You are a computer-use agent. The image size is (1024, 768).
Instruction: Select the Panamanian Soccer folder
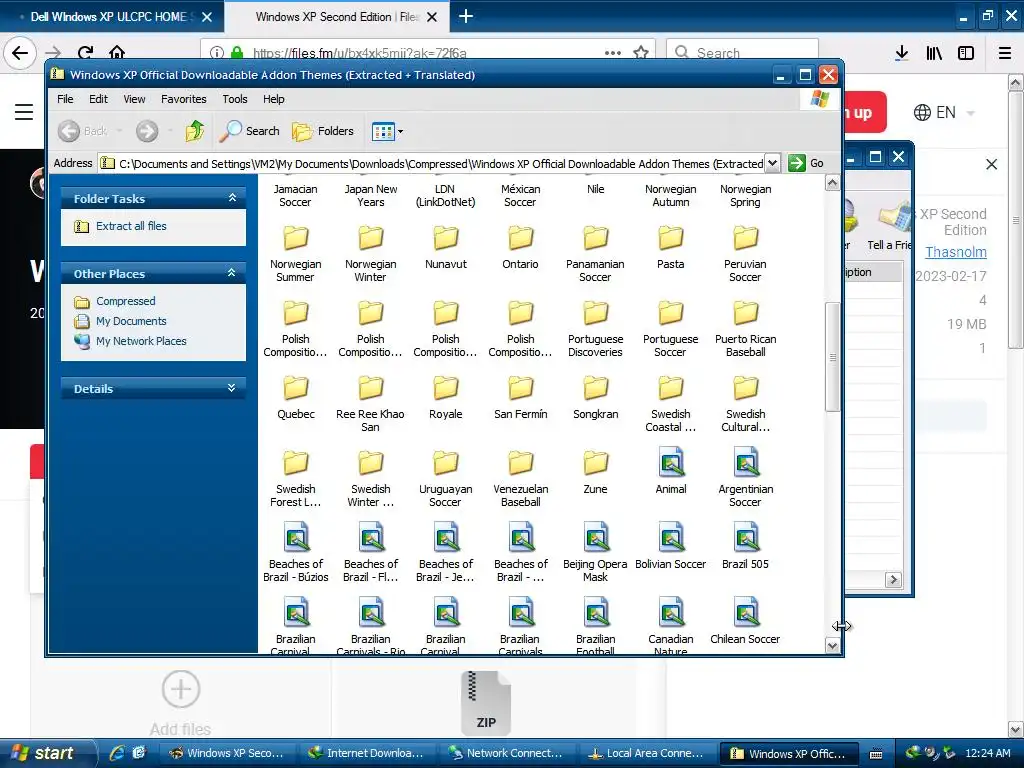[x=596, y=253]
